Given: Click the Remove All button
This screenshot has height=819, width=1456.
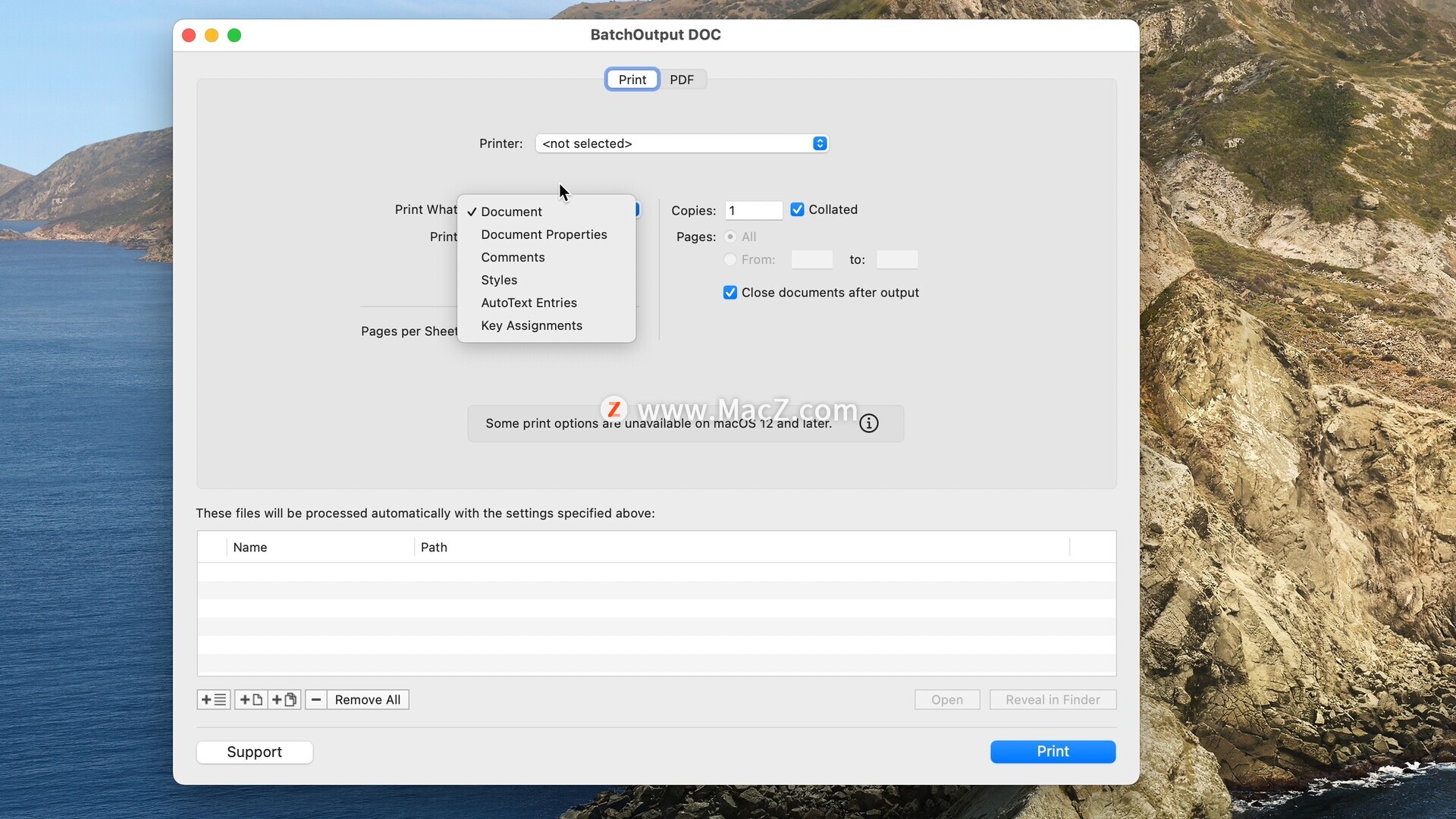Looking at the screenshot, I should [x=368, y=699].
